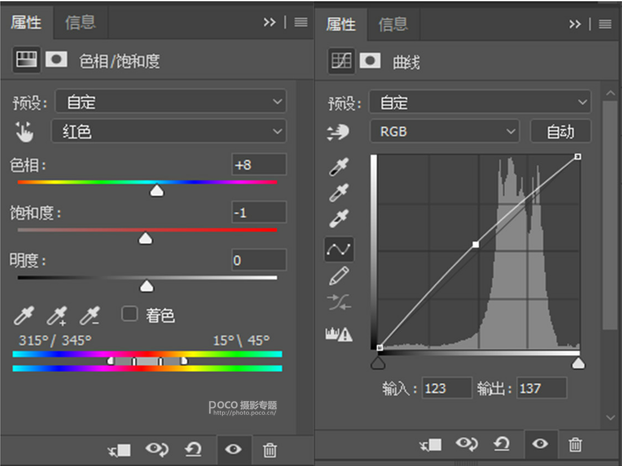
Task: Click the Curves layer mask icon
Action: tap(370, 61)
